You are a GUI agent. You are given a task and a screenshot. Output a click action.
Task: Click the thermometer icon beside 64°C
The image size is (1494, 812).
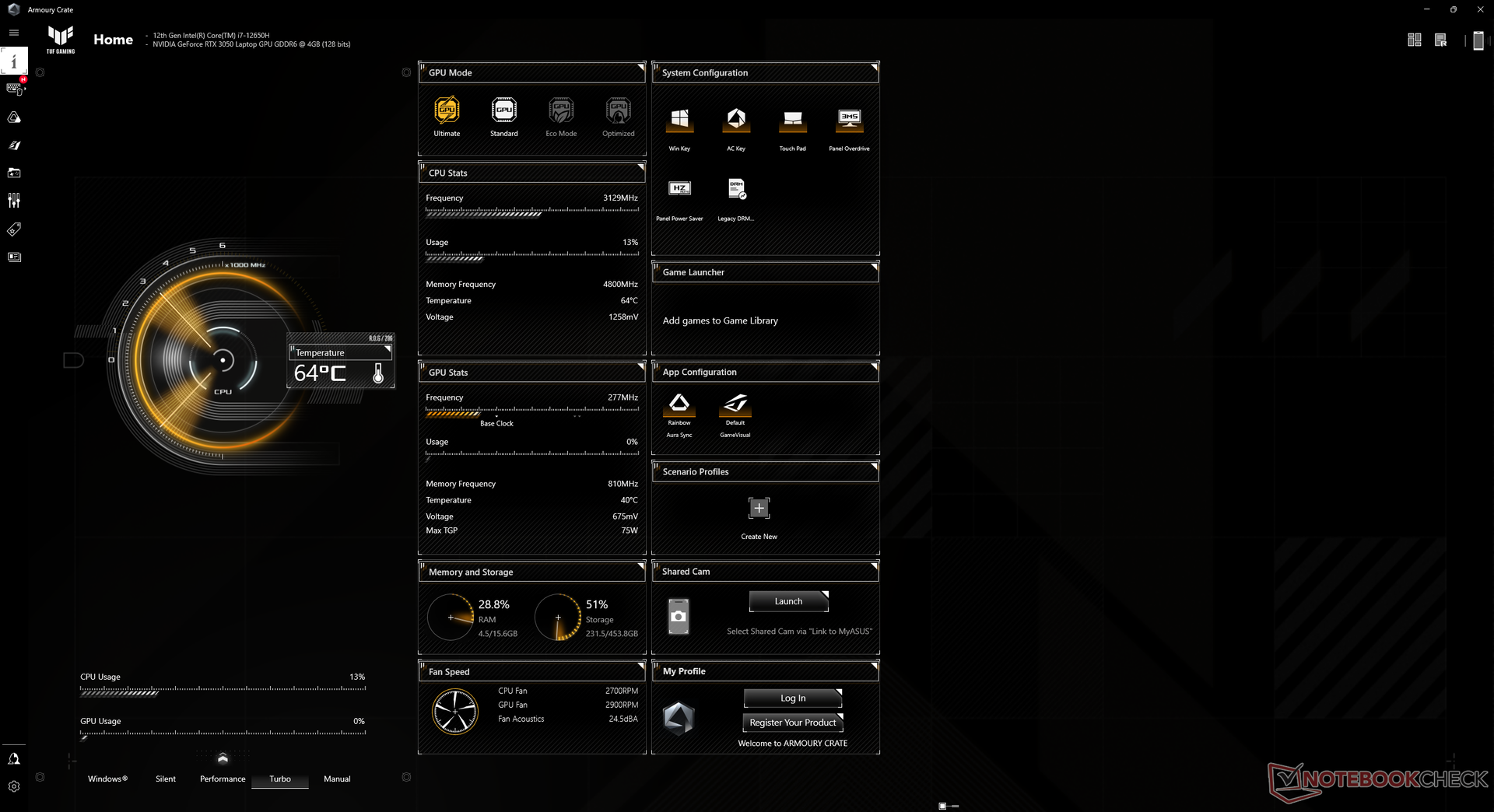click(378, 373)
